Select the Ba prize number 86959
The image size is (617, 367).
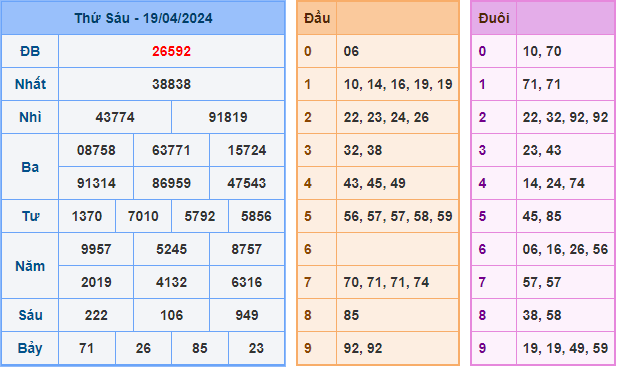[172, 183]
